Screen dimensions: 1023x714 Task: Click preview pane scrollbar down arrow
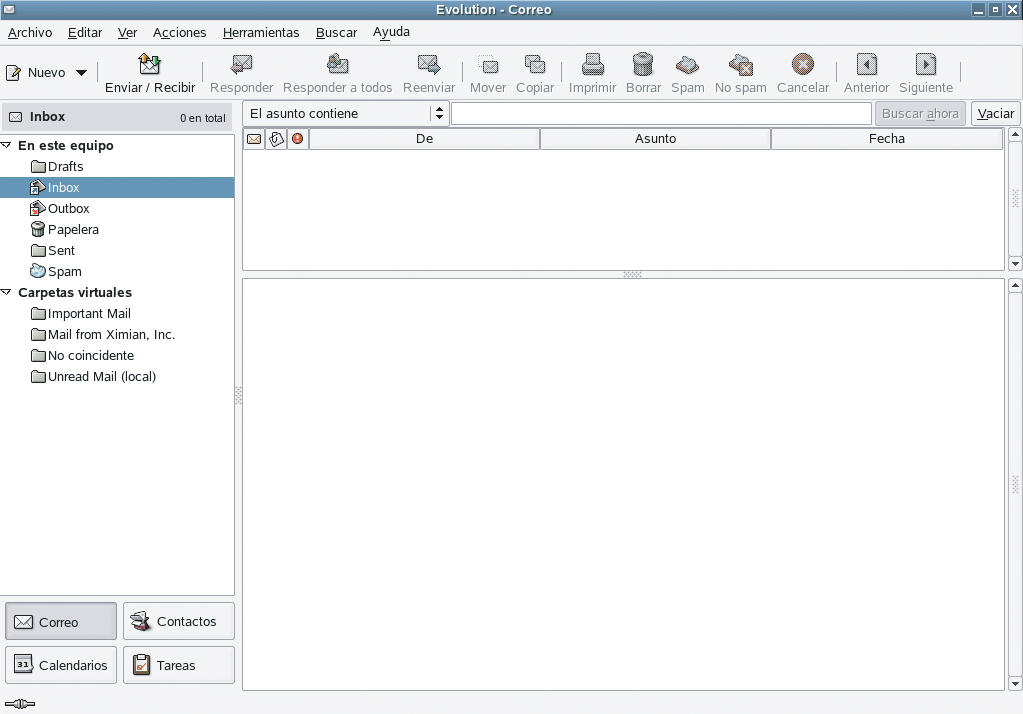coord(1015,684)
